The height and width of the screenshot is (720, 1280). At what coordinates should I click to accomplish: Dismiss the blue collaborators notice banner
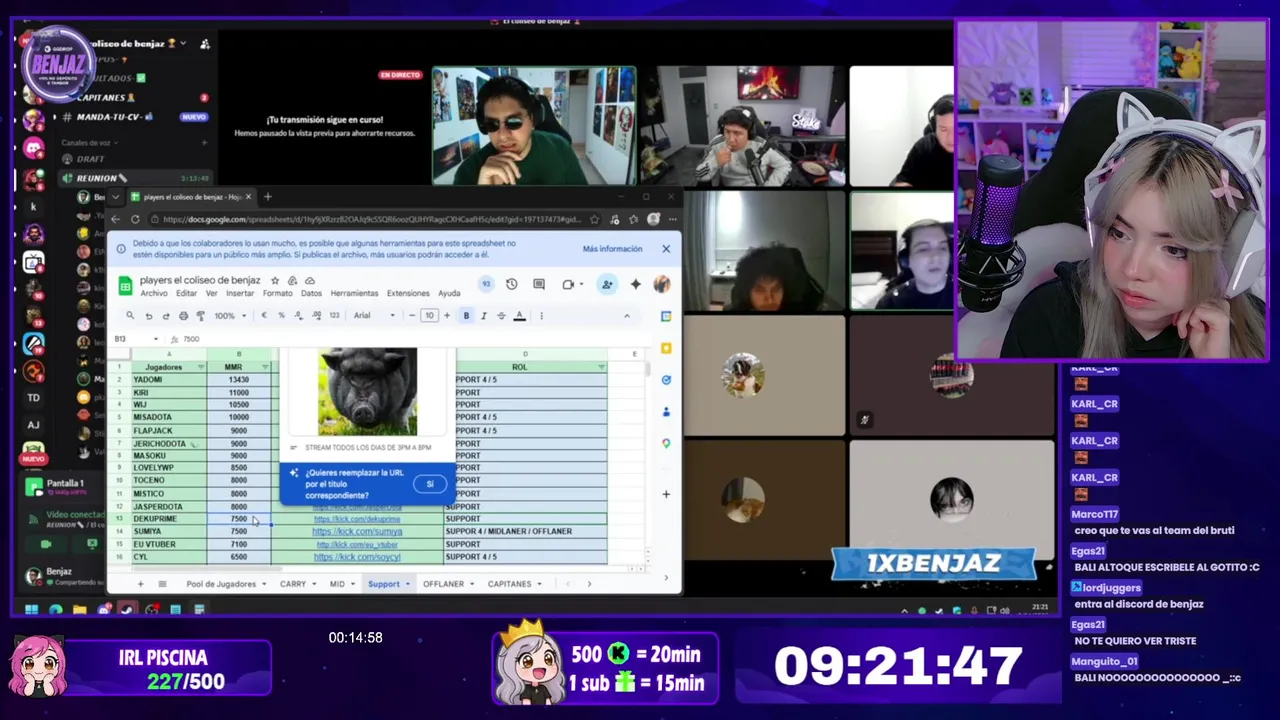point(666,249)
